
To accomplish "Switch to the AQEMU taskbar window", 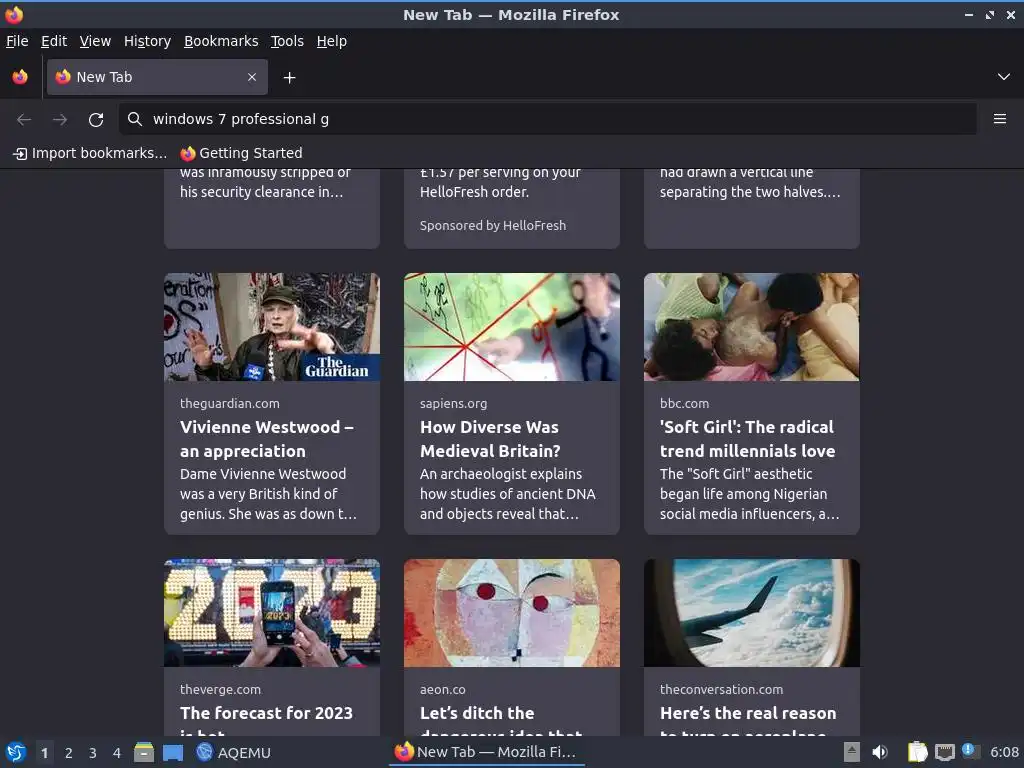I will point(234,753).
